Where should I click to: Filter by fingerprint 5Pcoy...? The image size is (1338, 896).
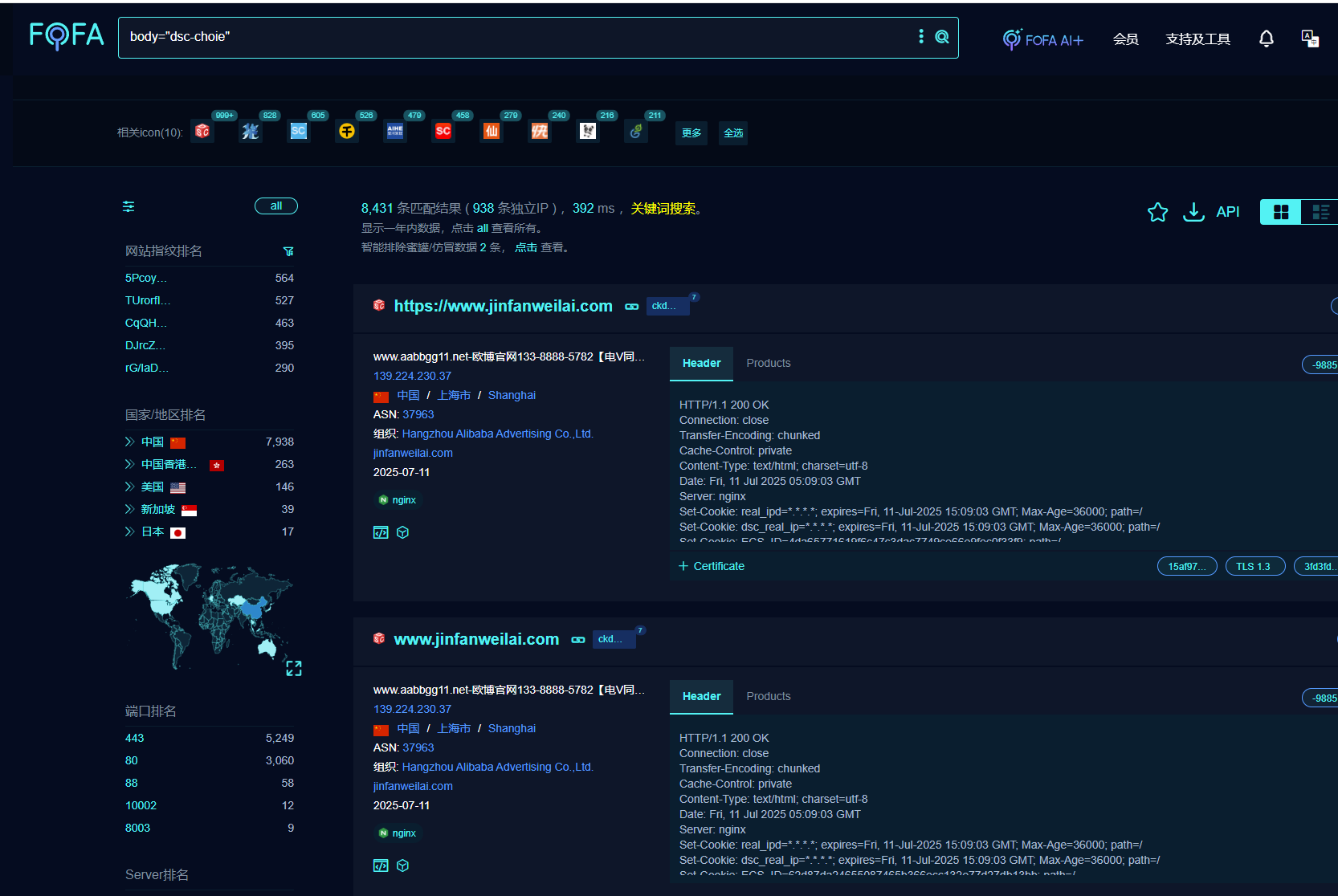pyautogui.click(x=145, y=278)
